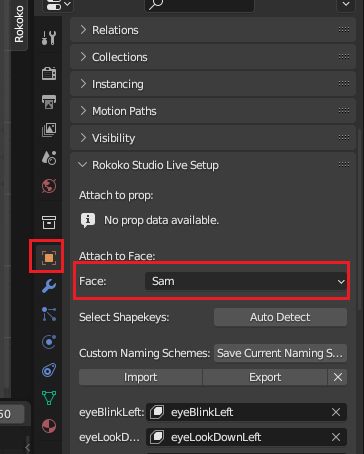Expand the Visibility panel
The height and width of the screenshot is (454, 364).
tap(83, 138)
